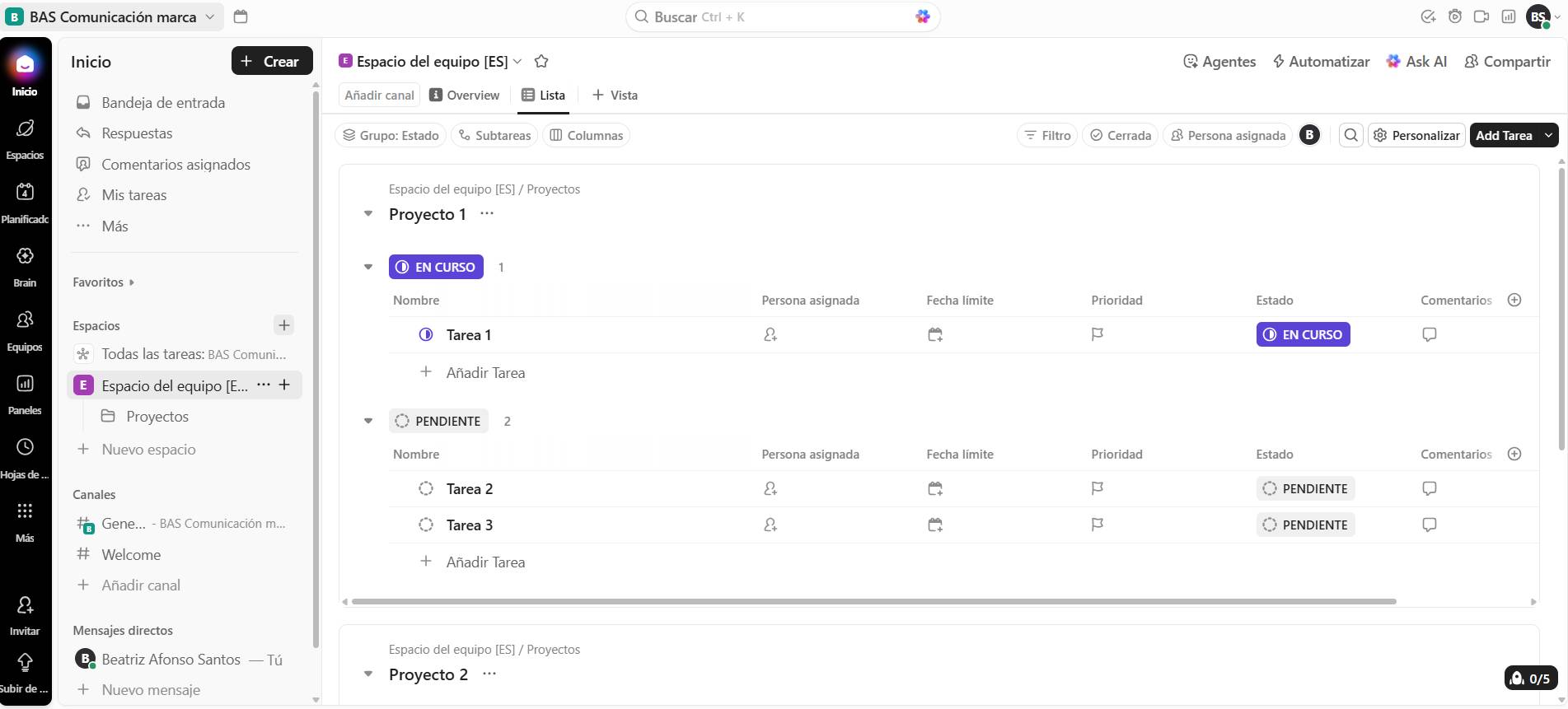The image size is (1568, 709).
Task: Open Add Tarea dropdown arrow
Action: click(1548, 135)
